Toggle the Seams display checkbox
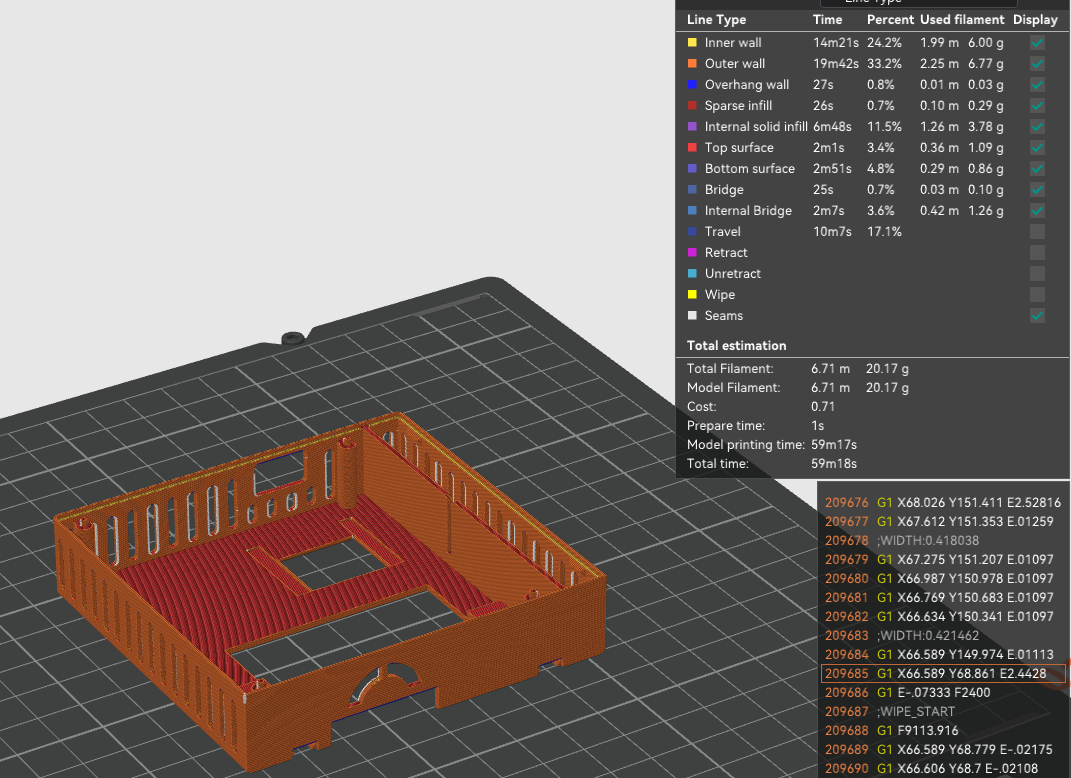1071x778 pixels. [1037, 316]
